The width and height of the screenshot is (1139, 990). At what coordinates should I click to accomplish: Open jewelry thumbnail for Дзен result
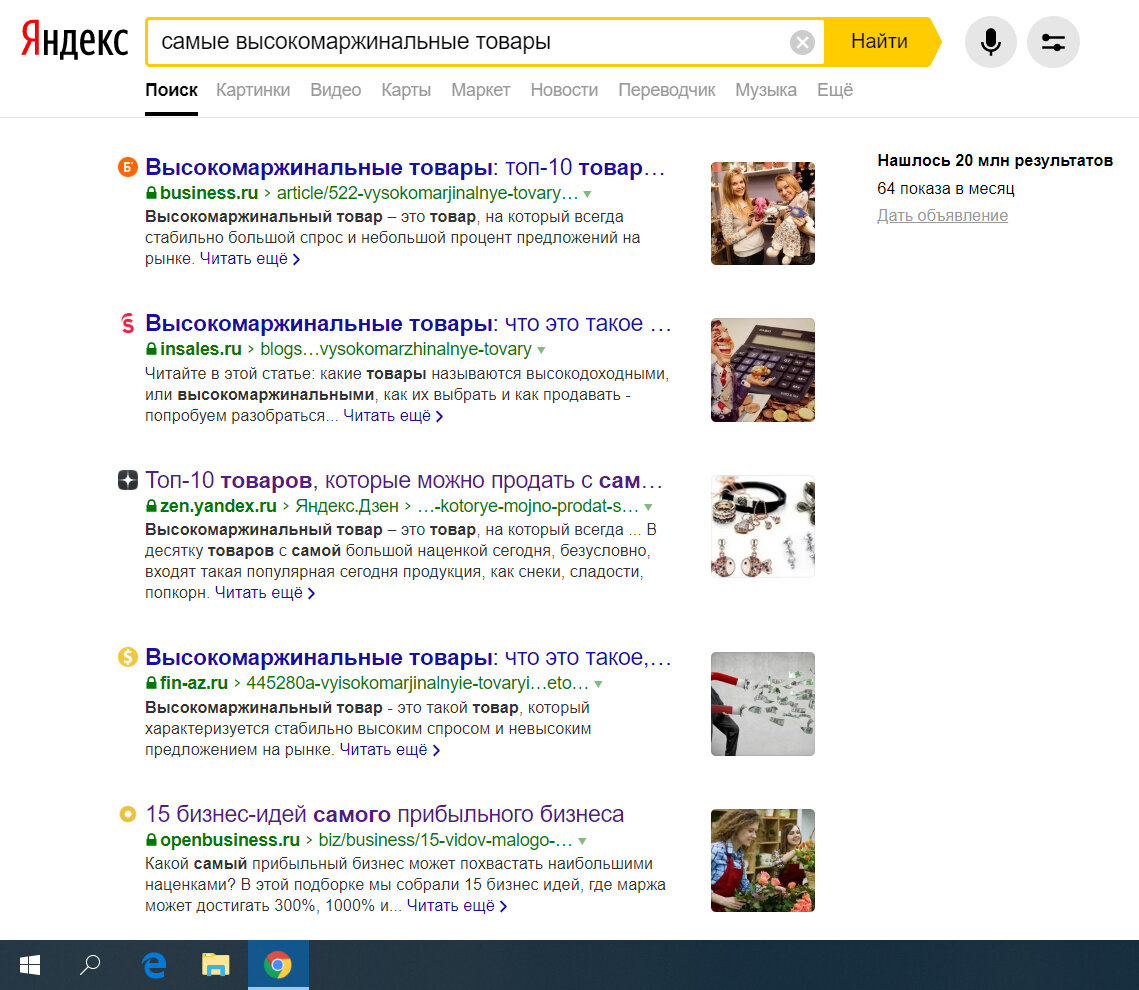[x=763, y=527]
